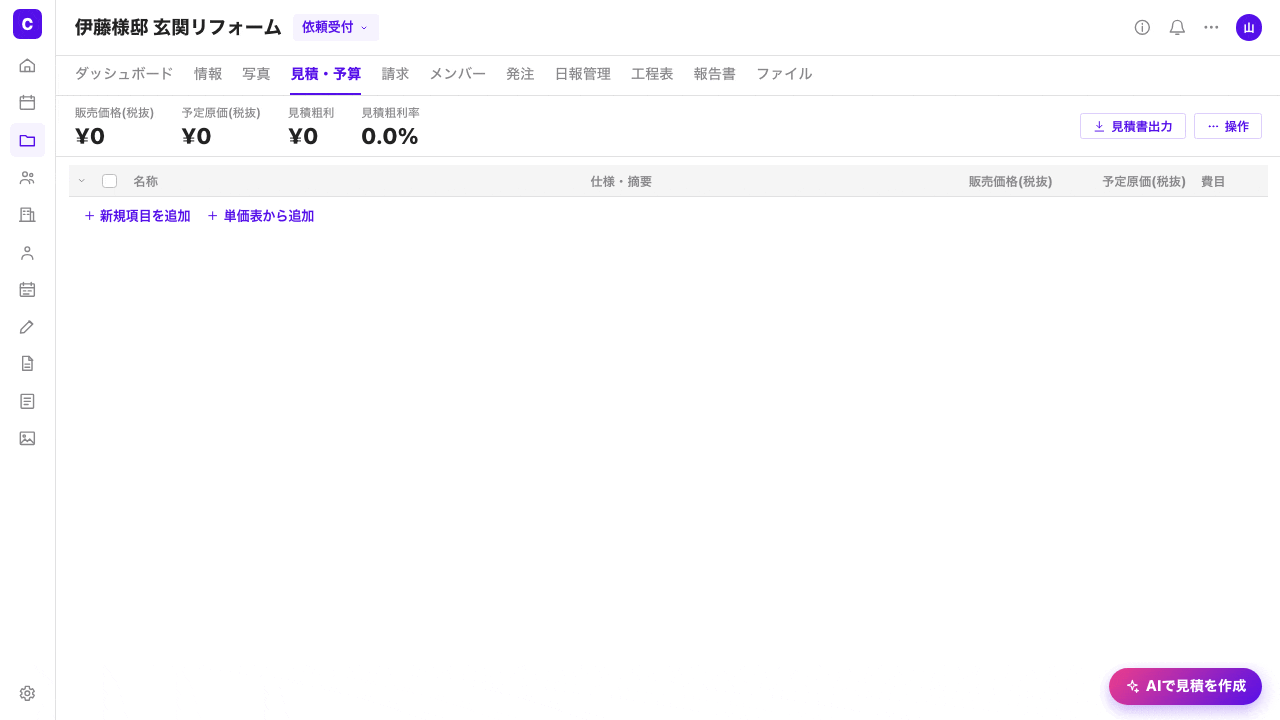
Task: Select the 見積・予算 tab
Action: coord(326,74)
